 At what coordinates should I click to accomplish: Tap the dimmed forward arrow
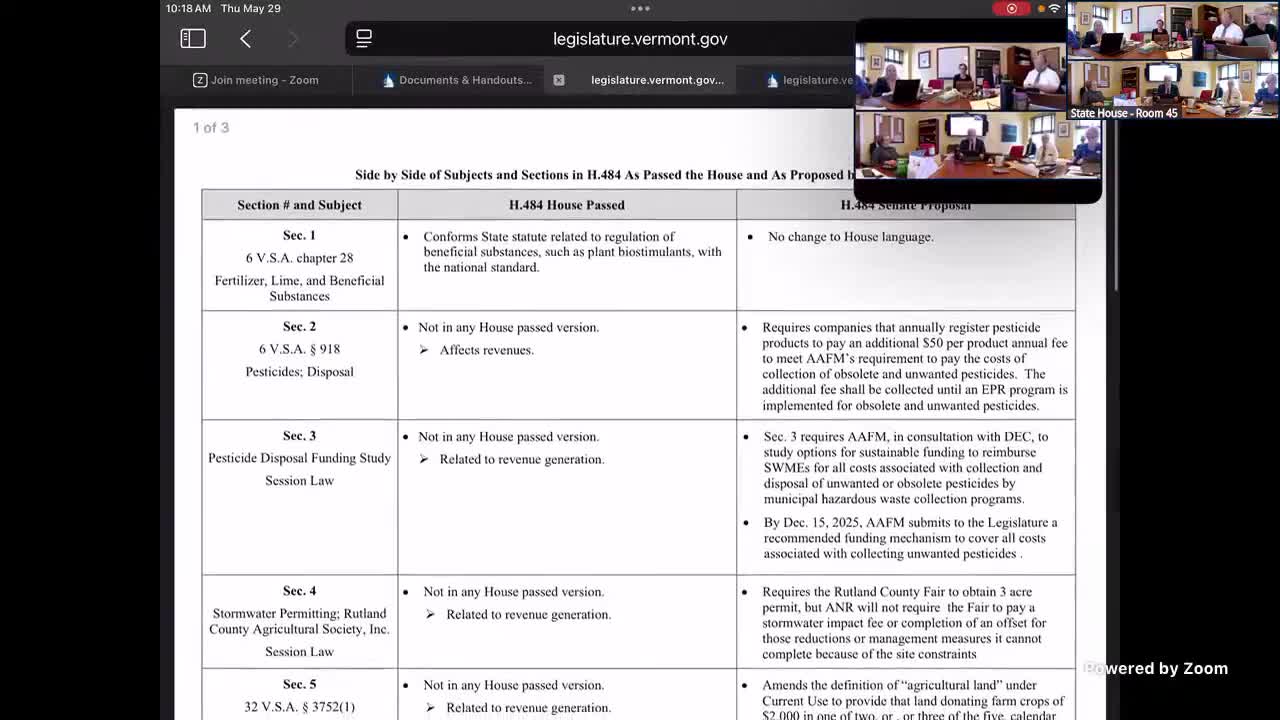(293, 39)
